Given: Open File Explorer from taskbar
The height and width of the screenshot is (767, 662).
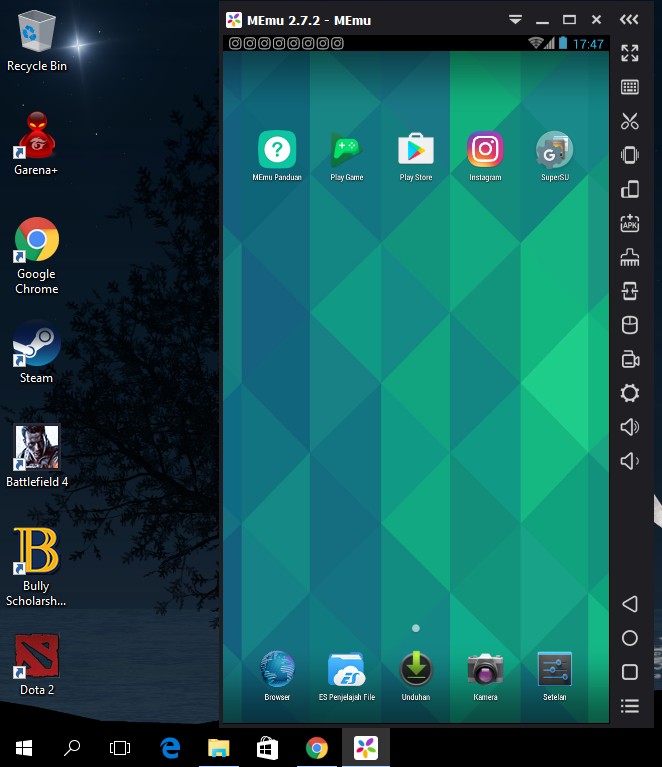Looking at the screenshot, I should coord(219,748).
